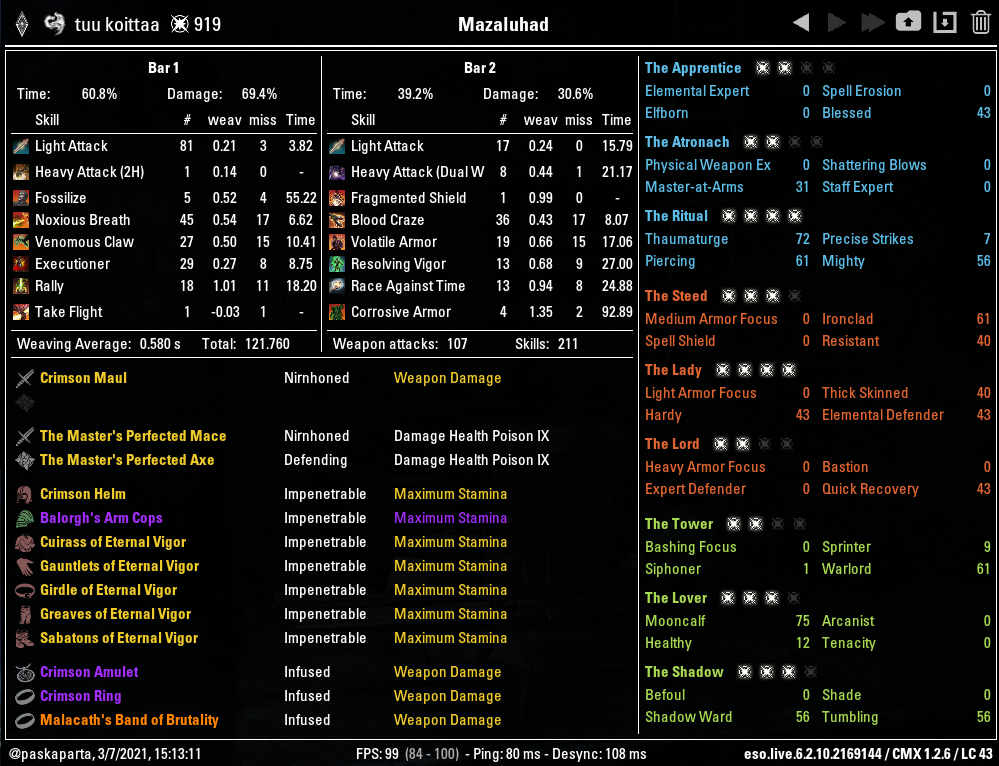Click the Blood Craze skill icon
The height and width of the screenshot is (766, 999).
click(x=337, y=220)
